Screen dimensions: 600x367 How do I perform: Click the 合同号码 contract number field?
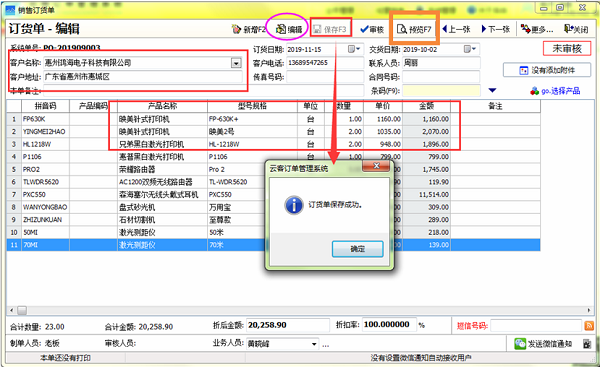[441, 77]
